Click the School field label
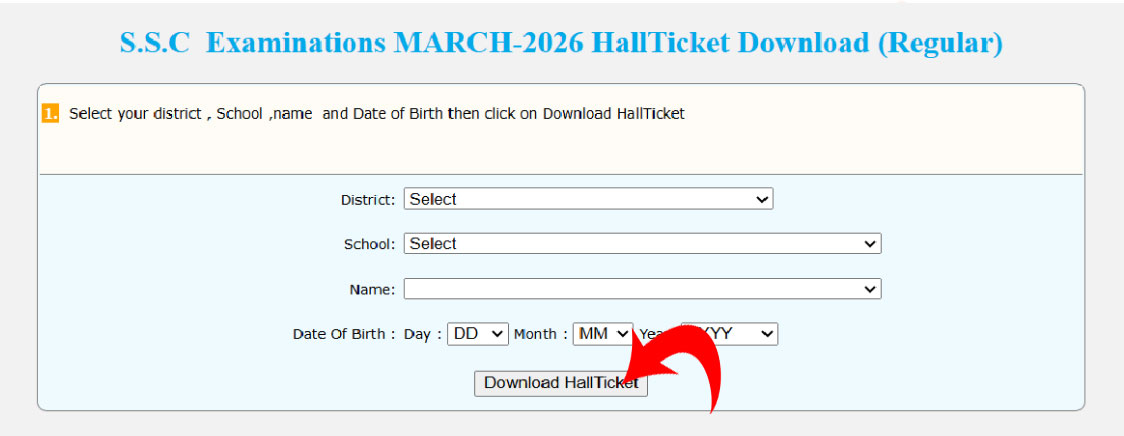Screen dimensions: 1124x436 pos(369,244)
